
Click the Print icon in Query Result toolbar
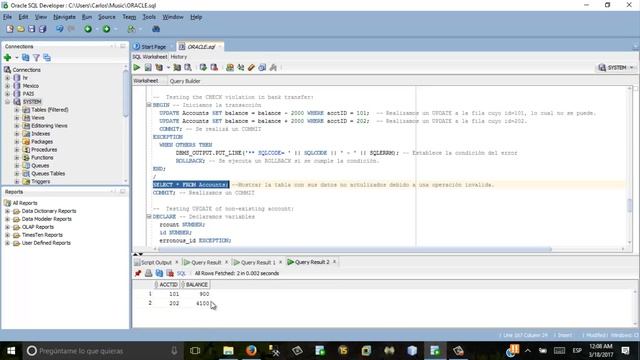pos(149,273)
